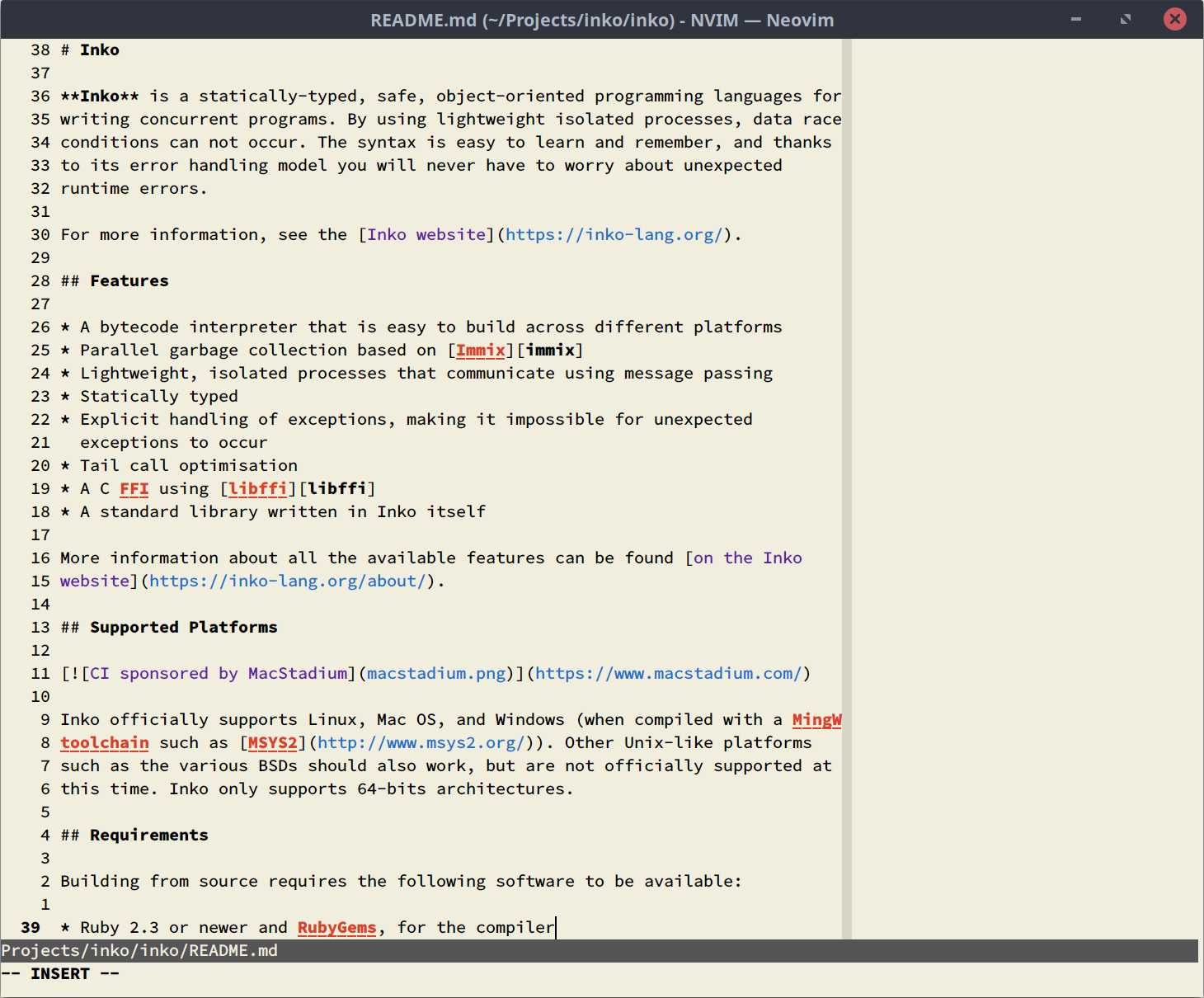Click the bold **Inko** text
Image resolution: width=1204 pixels, height=998 pixels.
[100, 96]
